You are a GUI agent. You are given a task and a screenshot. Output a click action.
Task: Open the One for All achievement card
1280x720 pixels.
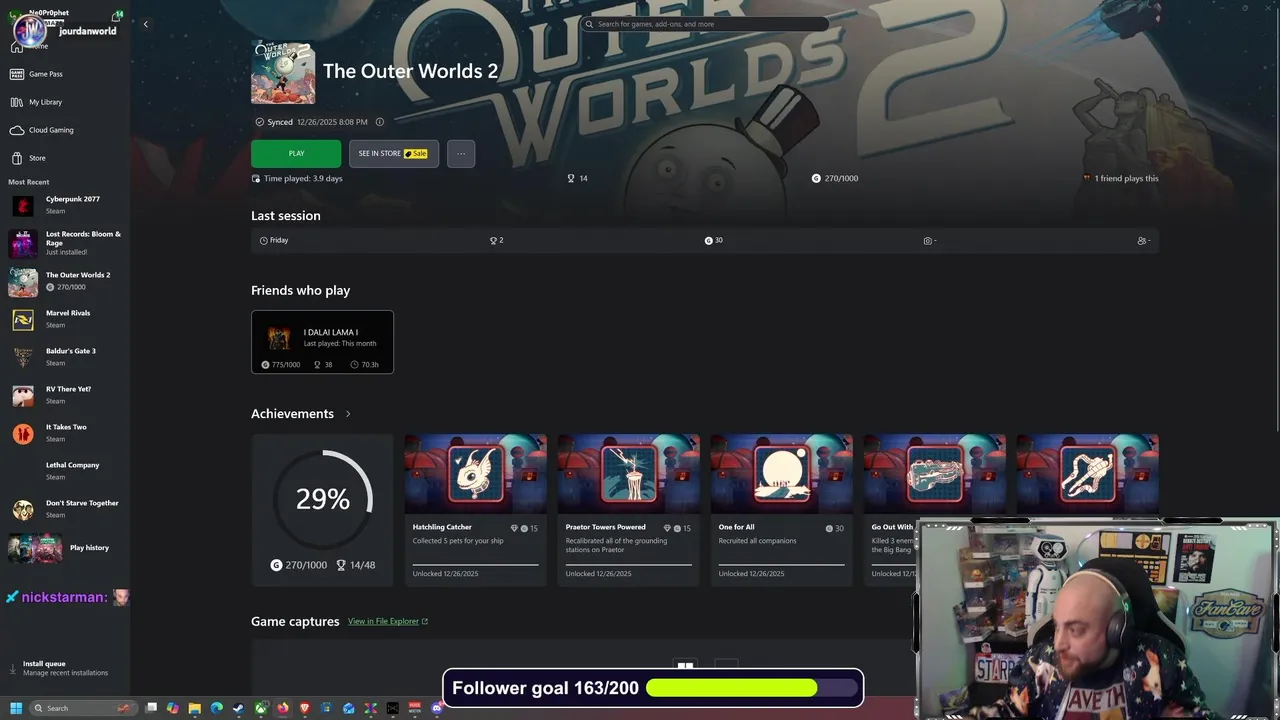[x=781, y=510]
